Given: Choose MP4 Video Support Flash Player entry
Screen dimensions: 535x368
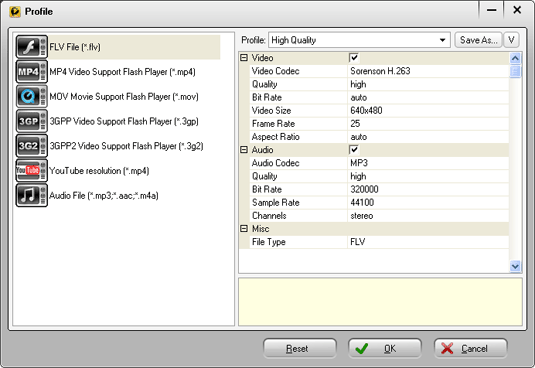Looking at the screenshot, I should pos(122,72).
